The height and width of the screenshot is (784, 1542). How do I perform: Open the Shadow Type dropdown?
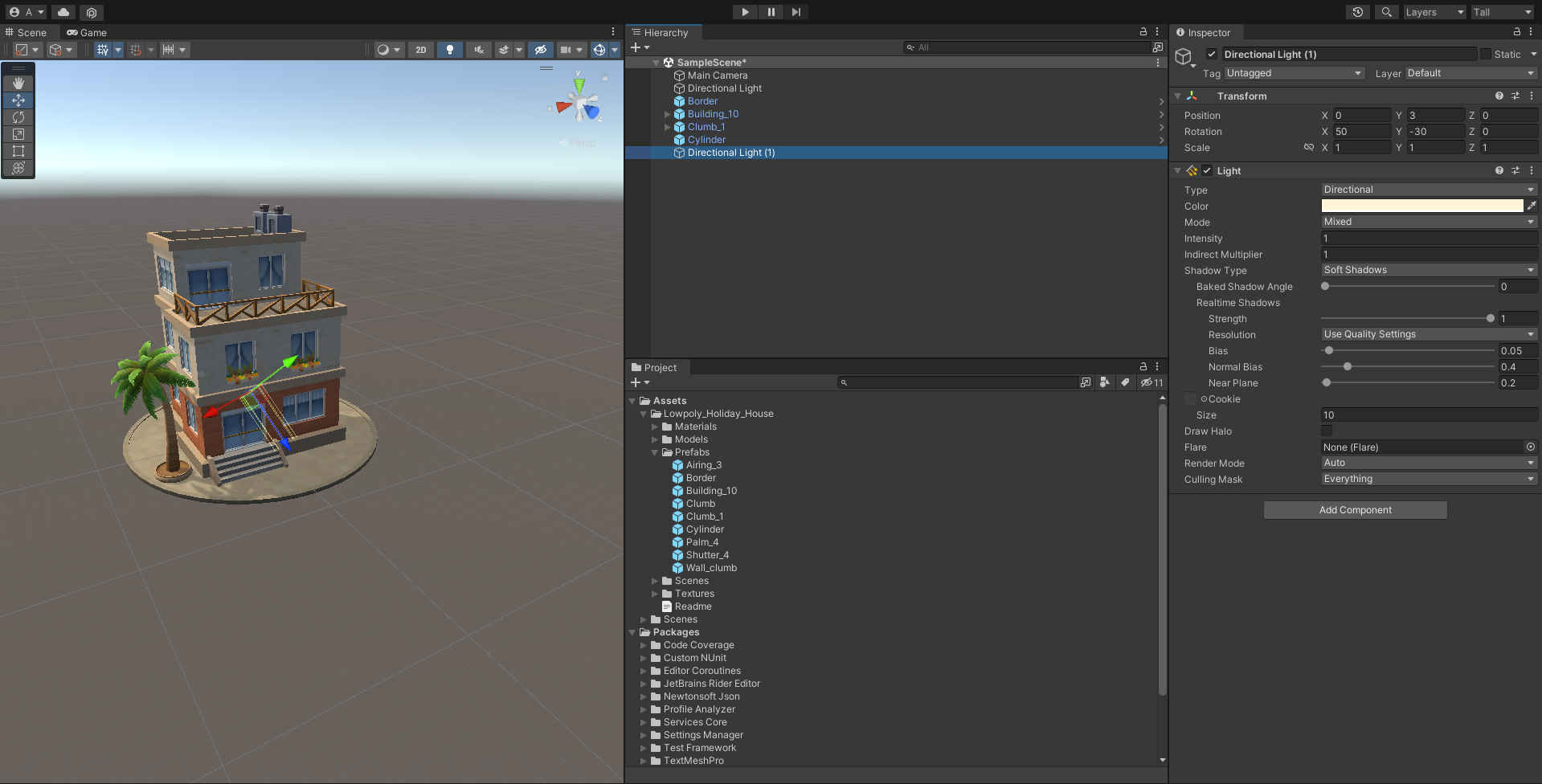pos(1429,271)
